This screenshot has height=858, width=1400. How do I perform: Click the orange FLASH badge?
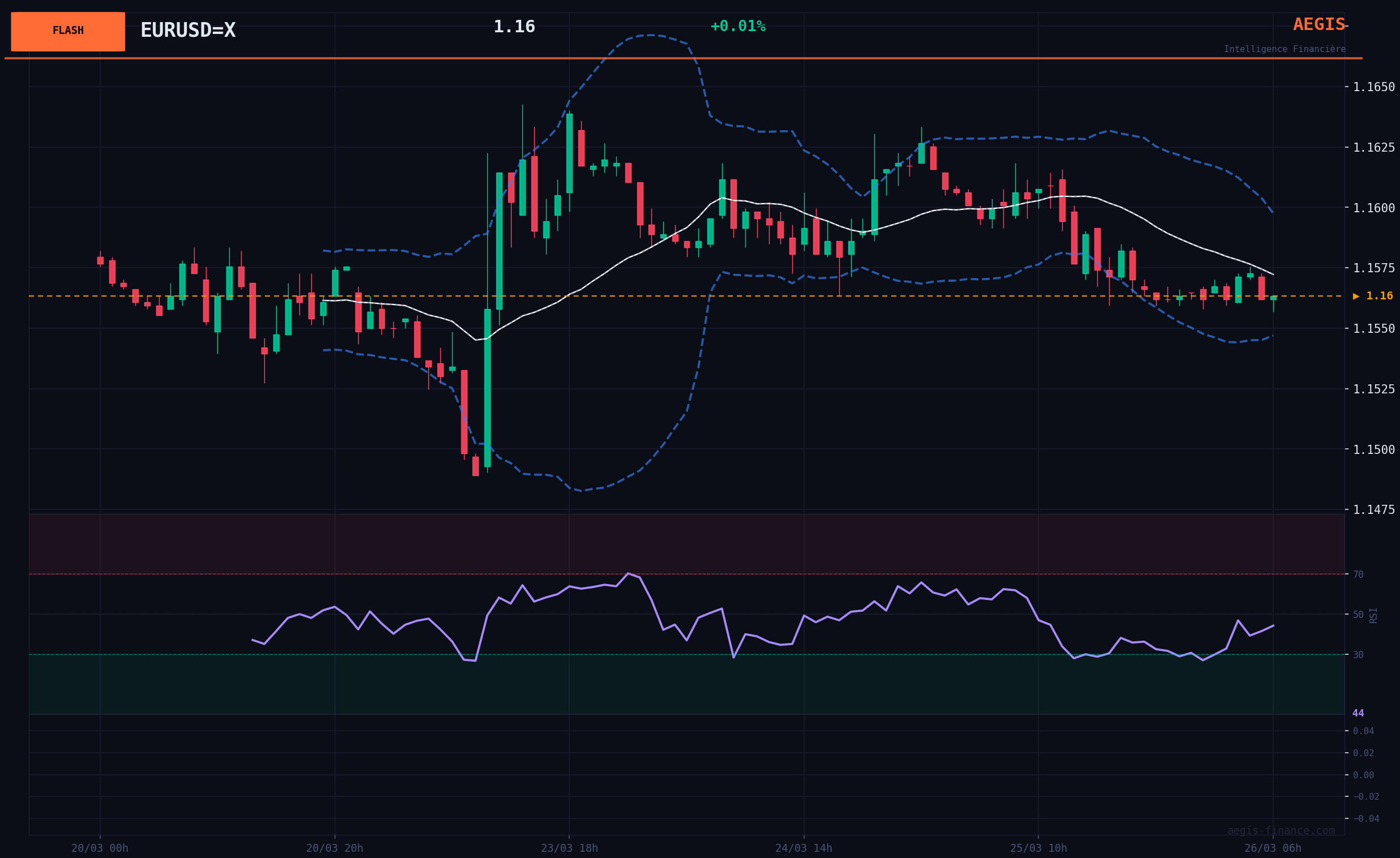(x=67, y=31)
